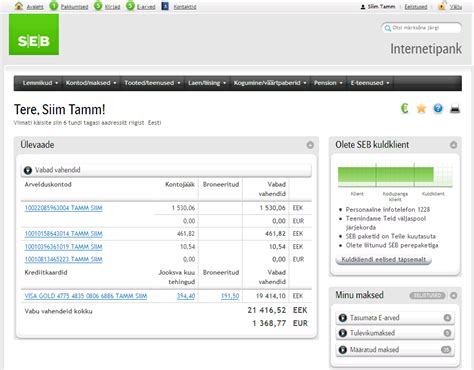Click the green badge beside E-arved

point(130,6)
